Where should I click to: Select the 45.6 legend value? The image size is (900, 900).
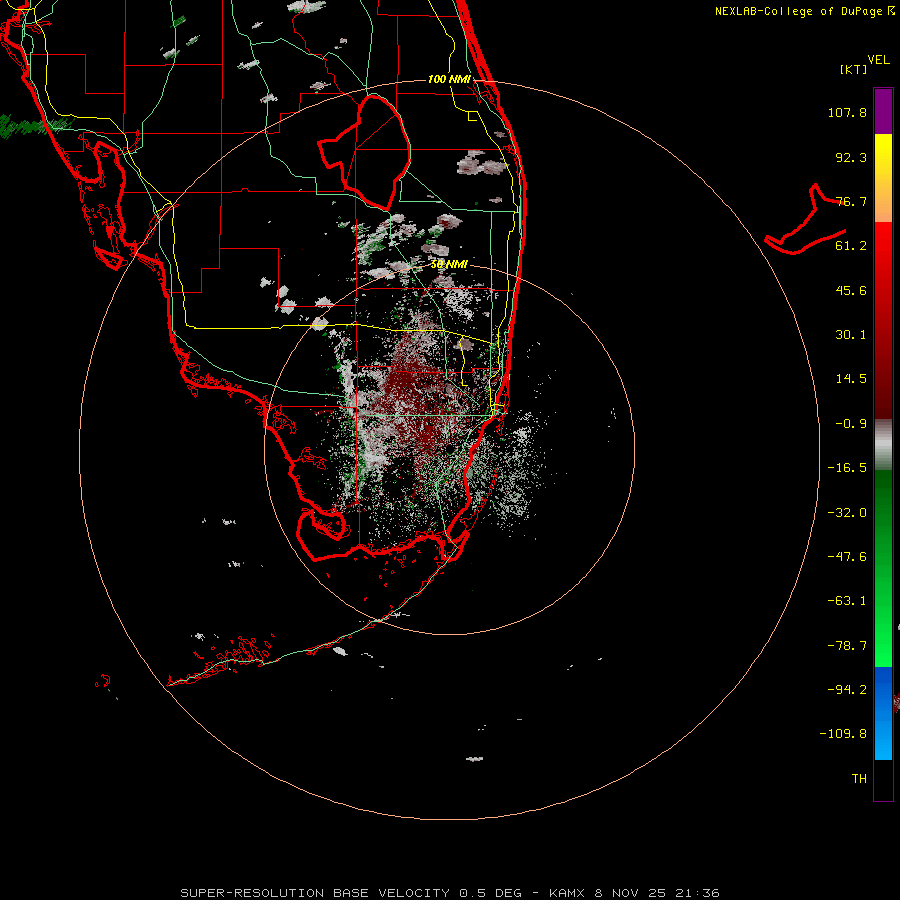point(851,290)
